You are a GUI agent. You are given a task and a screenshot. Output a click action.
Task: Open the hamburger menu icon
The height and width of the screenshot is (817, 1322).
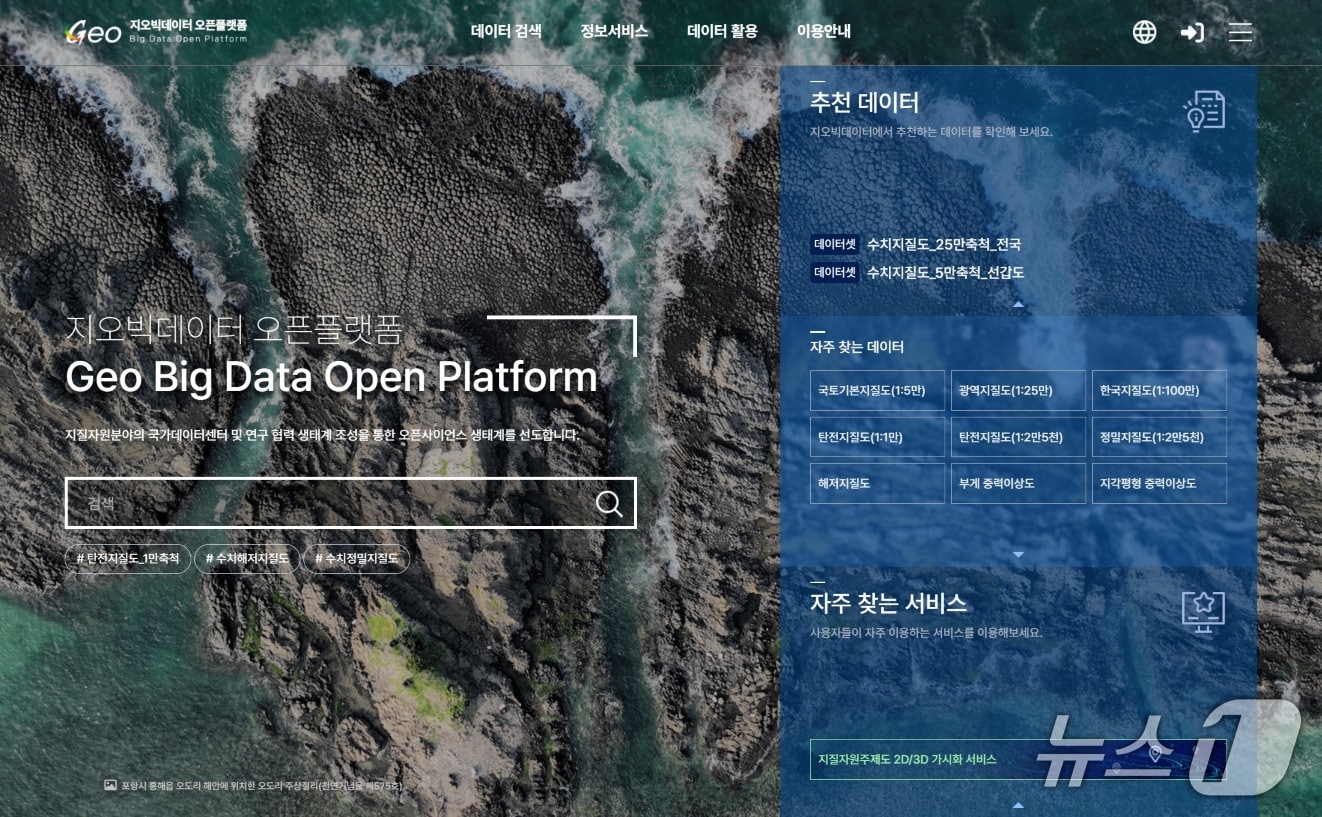(1240, 32)
